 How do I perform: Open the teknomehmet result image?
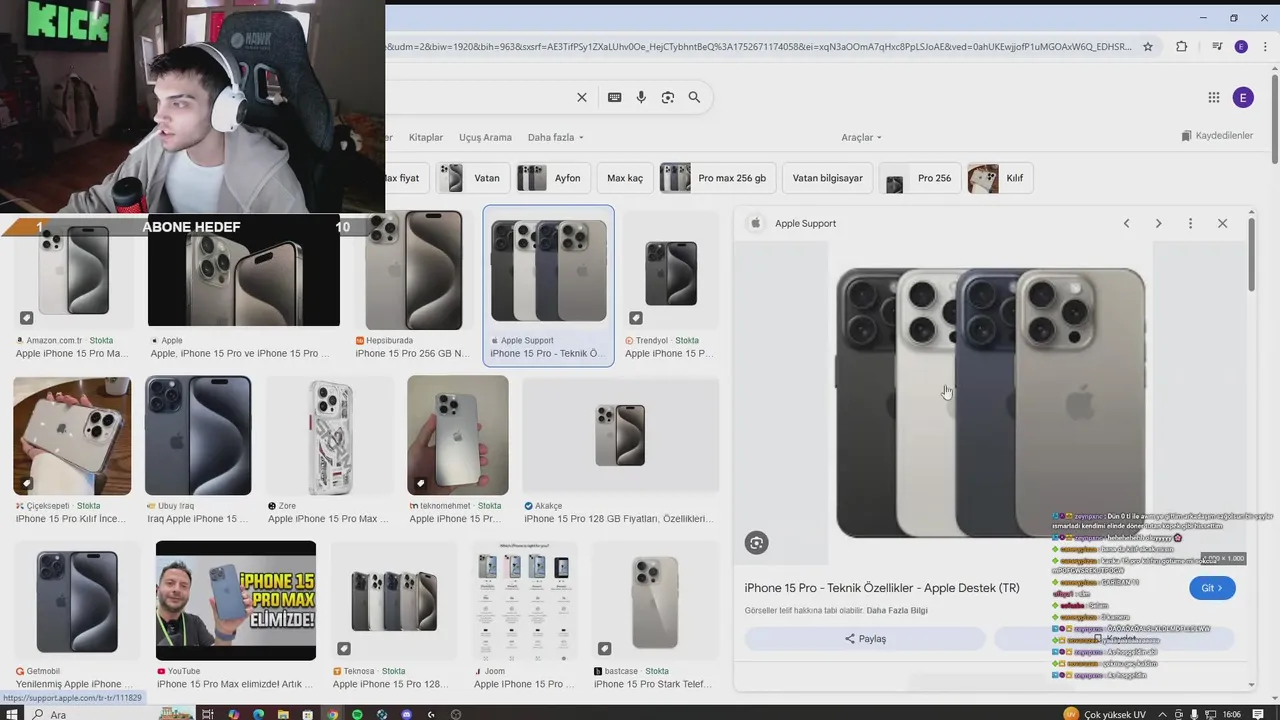pos(457,436)
